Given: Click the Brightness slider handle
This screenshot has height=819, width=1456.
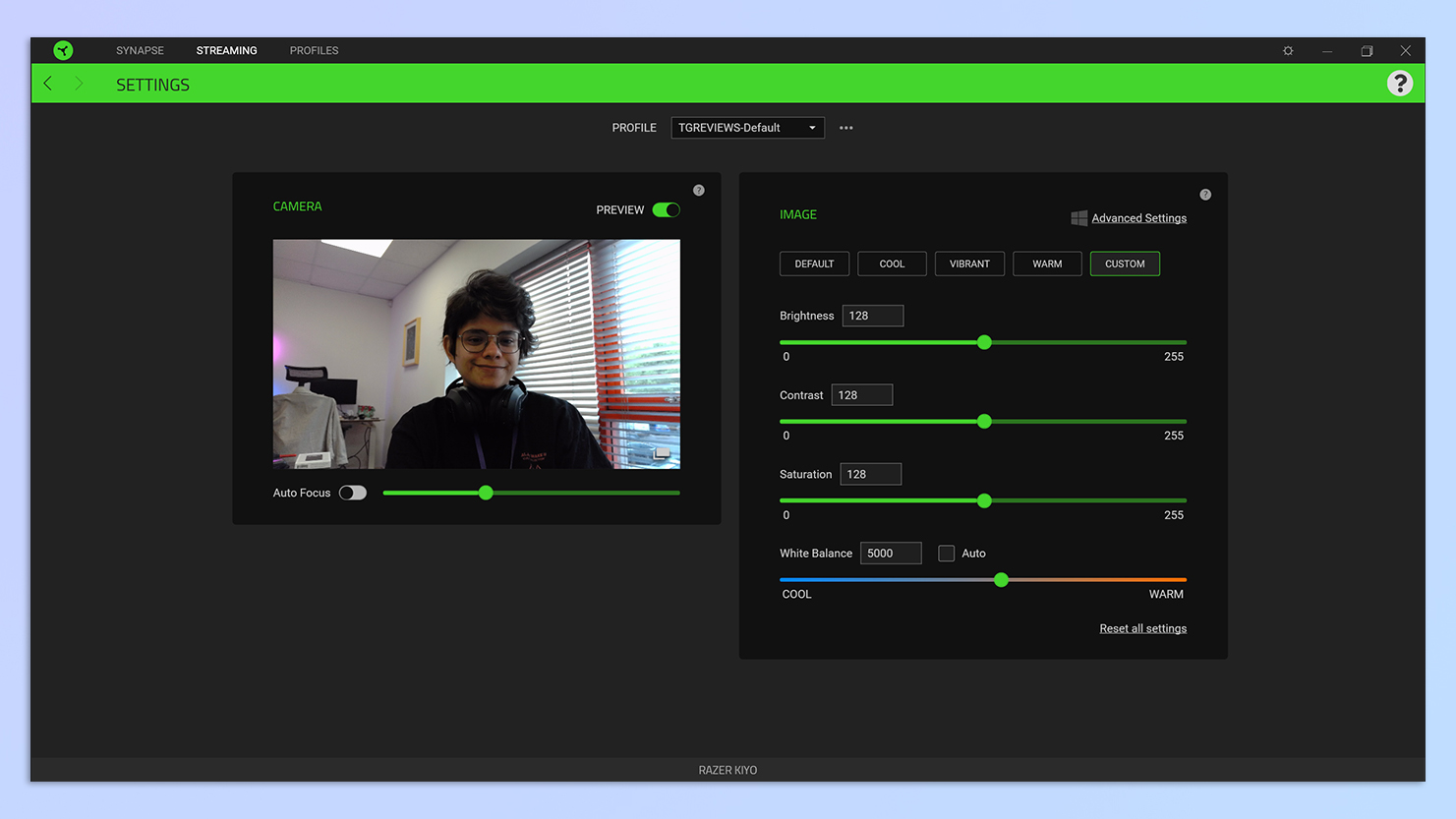Looking at the screenshot, I should coord(984,342).
